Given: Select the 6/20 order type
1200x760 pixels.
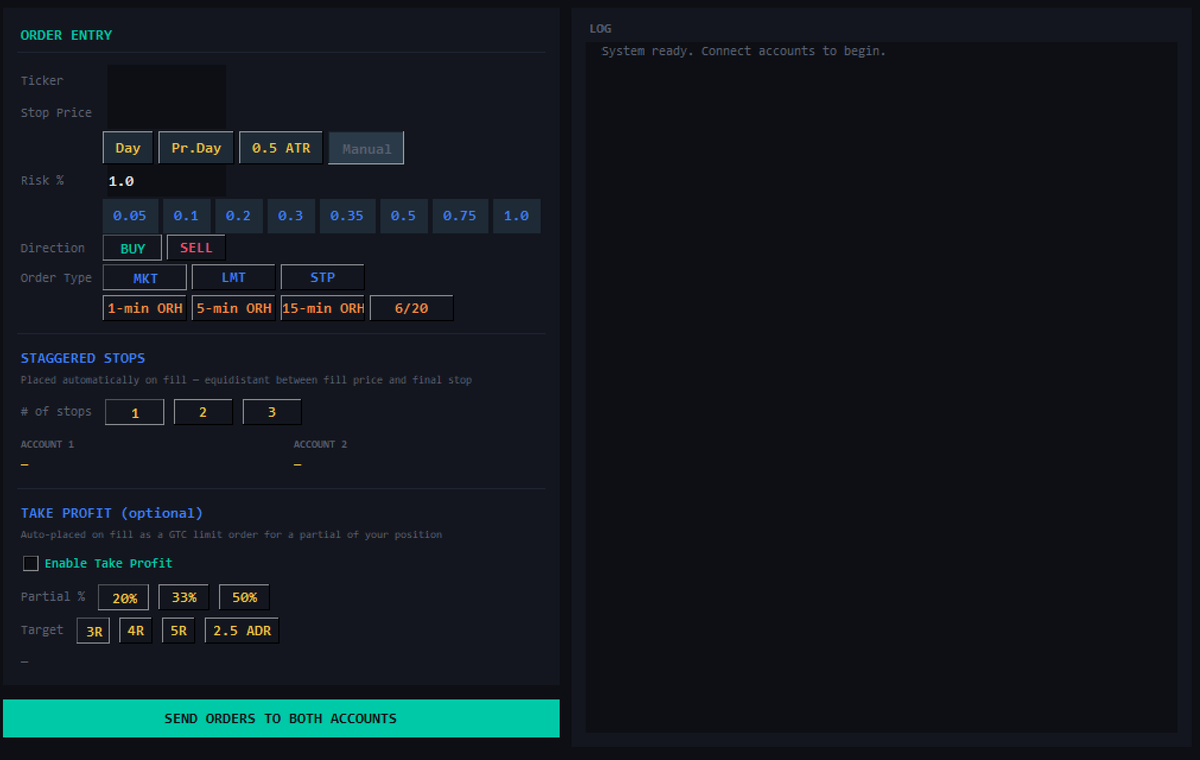Looking at the screenshot, I should pos(412,308).
